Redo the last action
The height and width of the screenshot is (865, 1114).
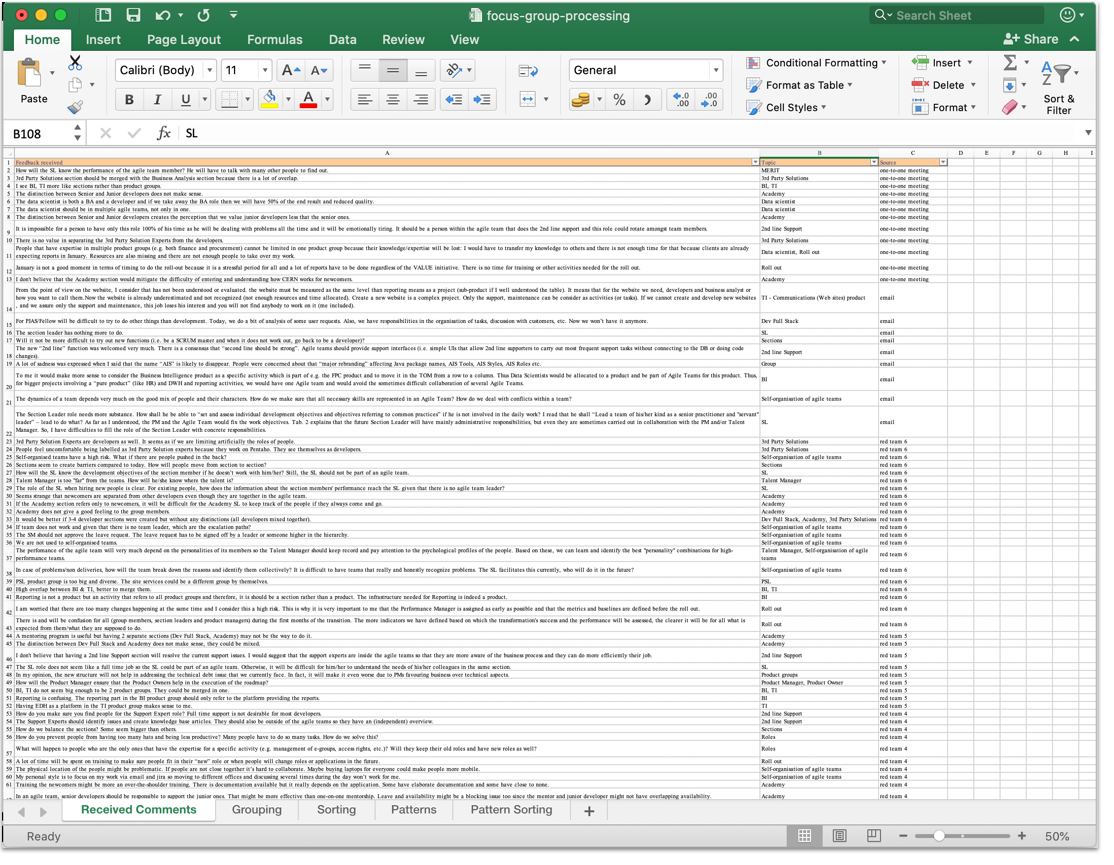[204, 15]
